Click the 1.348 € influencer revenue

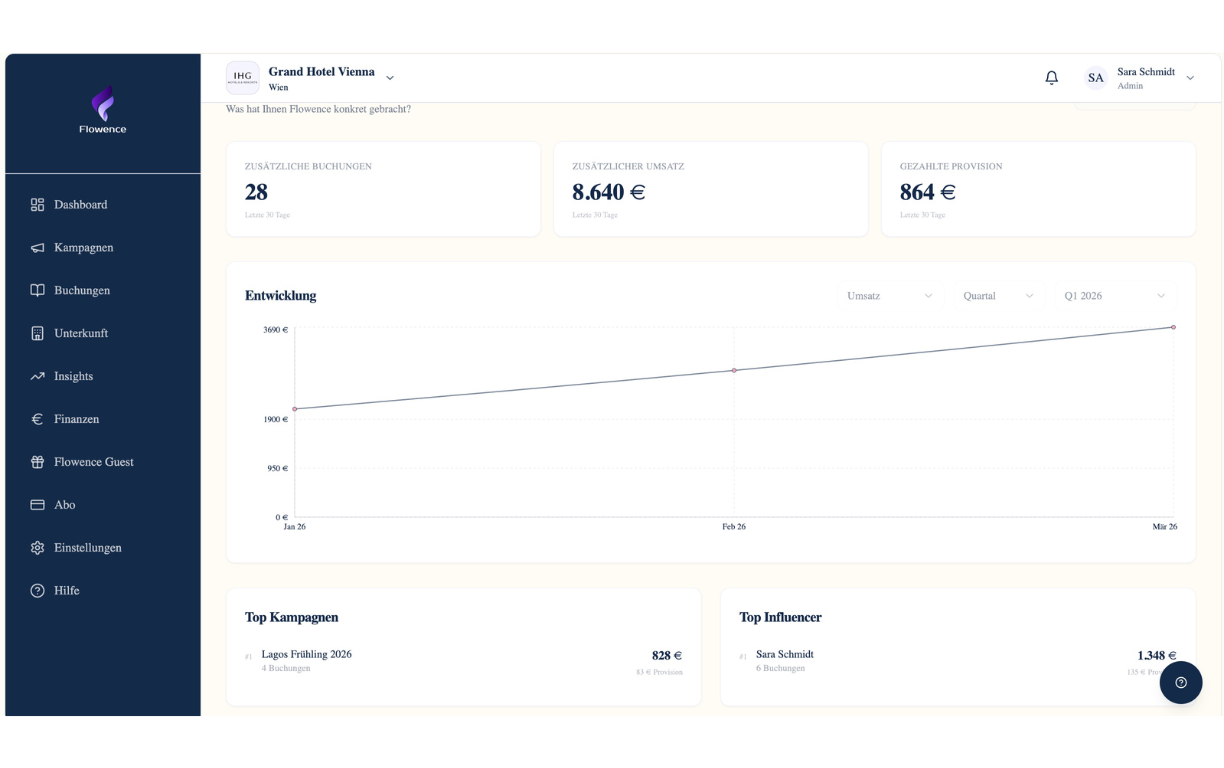[1157, 656]
